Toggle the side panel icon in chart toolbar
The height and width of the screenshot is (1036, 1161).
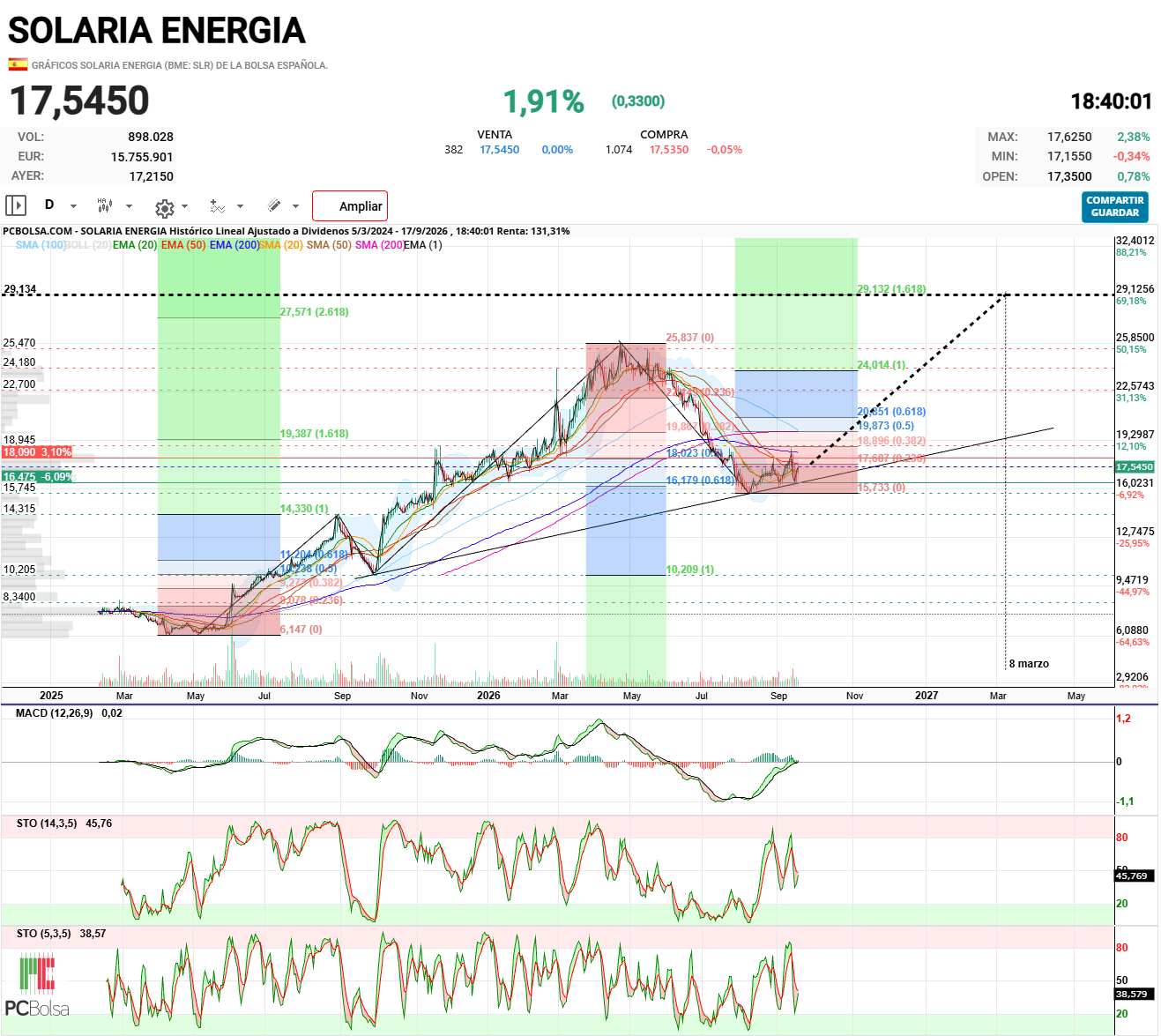tap(16, 205)
